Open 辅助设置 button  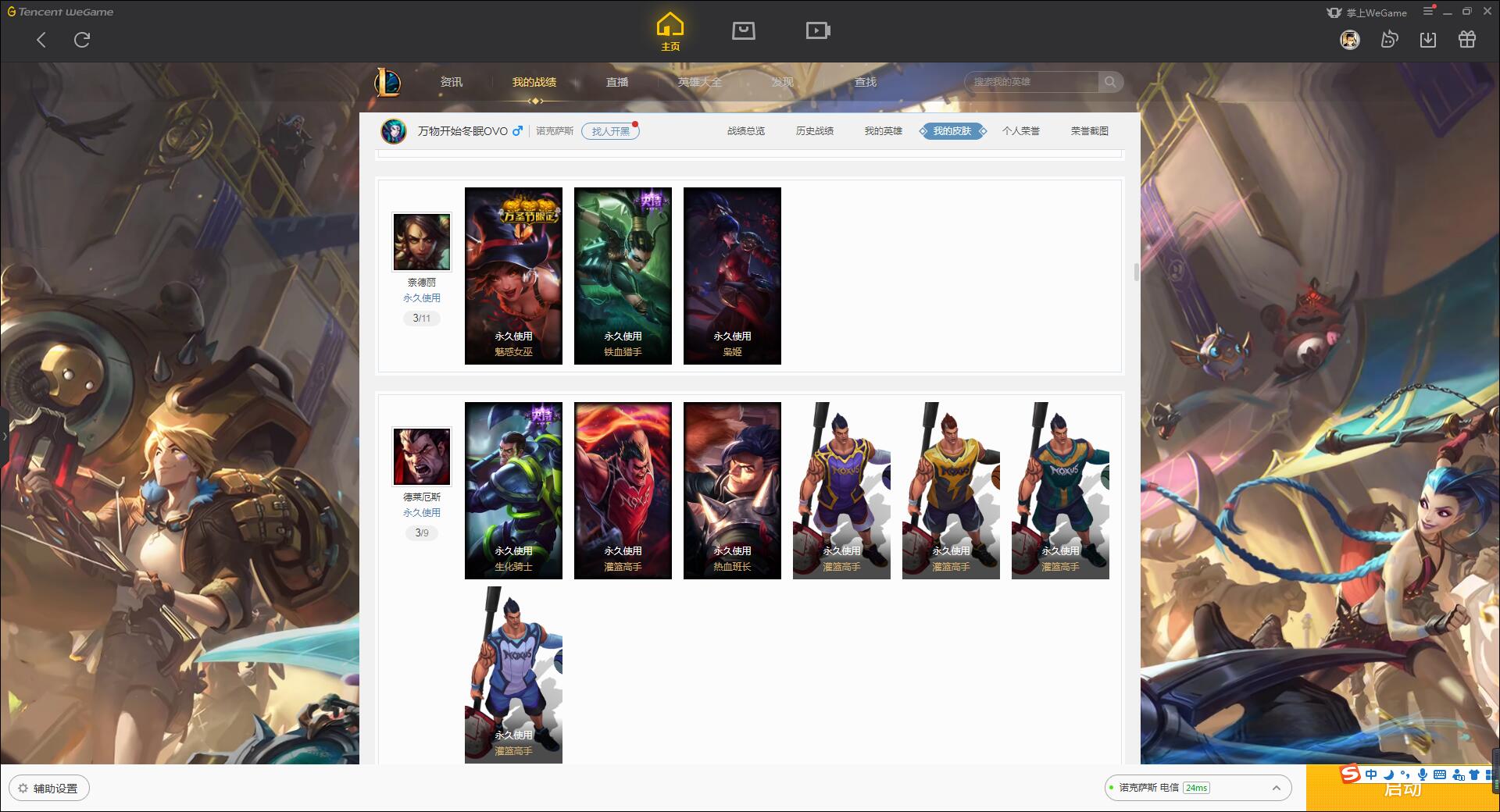point(49,789)
